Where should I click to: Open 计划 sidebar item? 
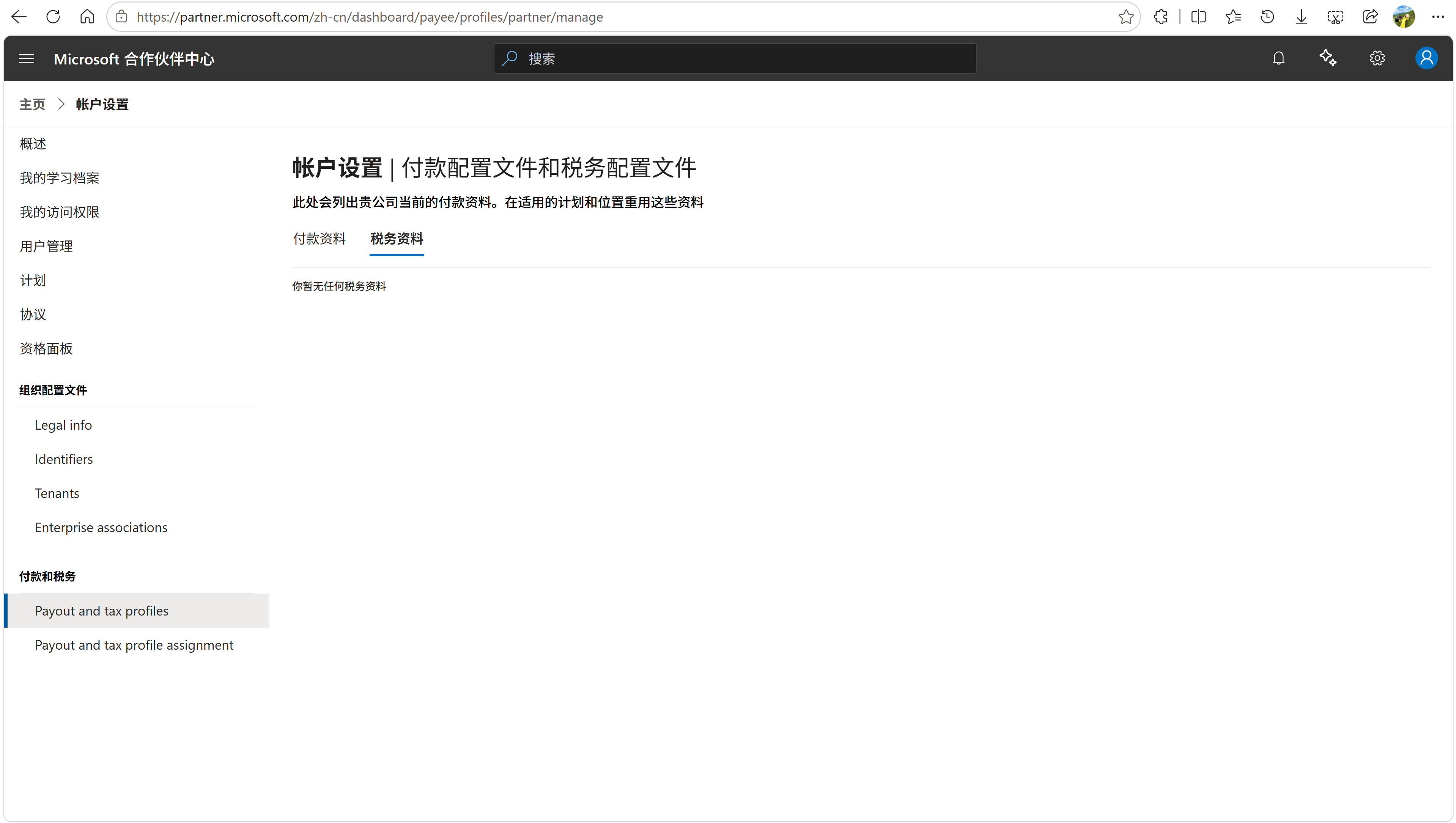33,280
